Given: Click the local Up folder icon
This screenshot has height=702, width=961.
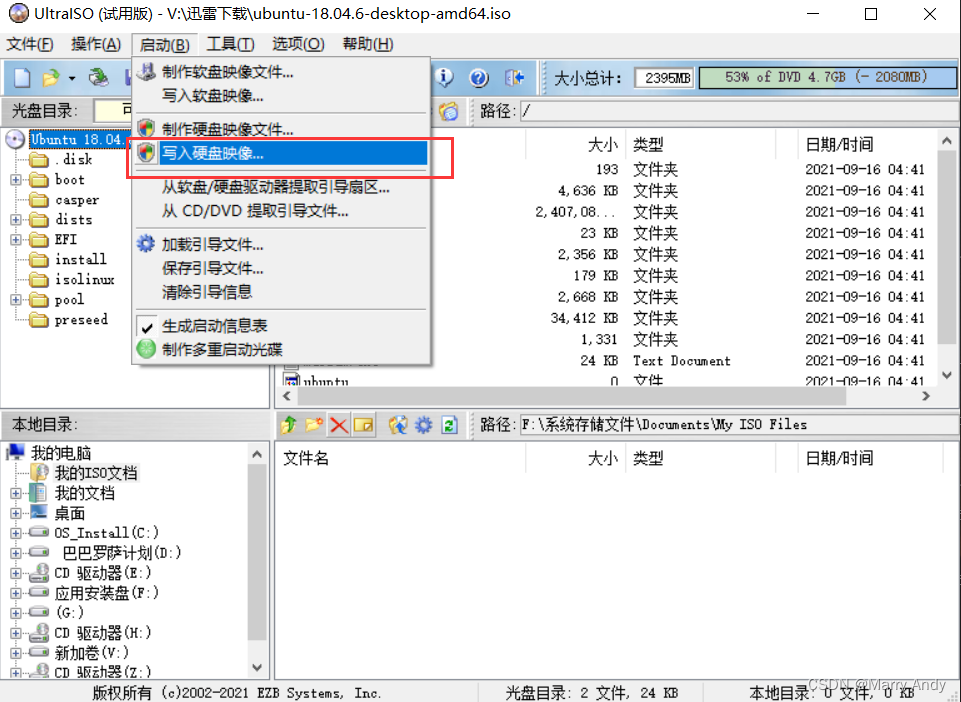Looking at the screenshot, I should (289, 424).
